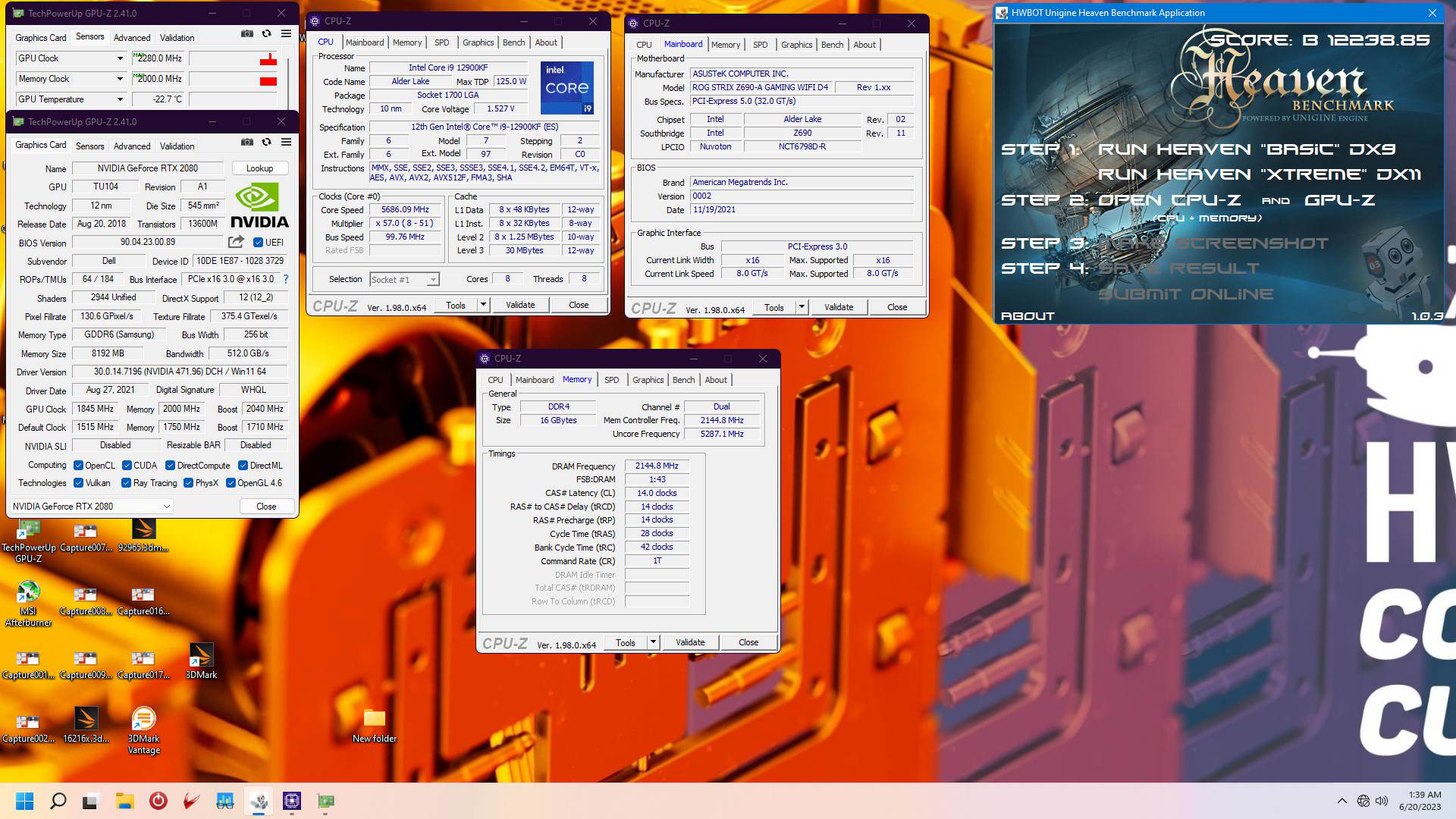
Task: Click the GPU-Z screenshot camera icon in RTX 2080 window
Action: pos(247,142)
